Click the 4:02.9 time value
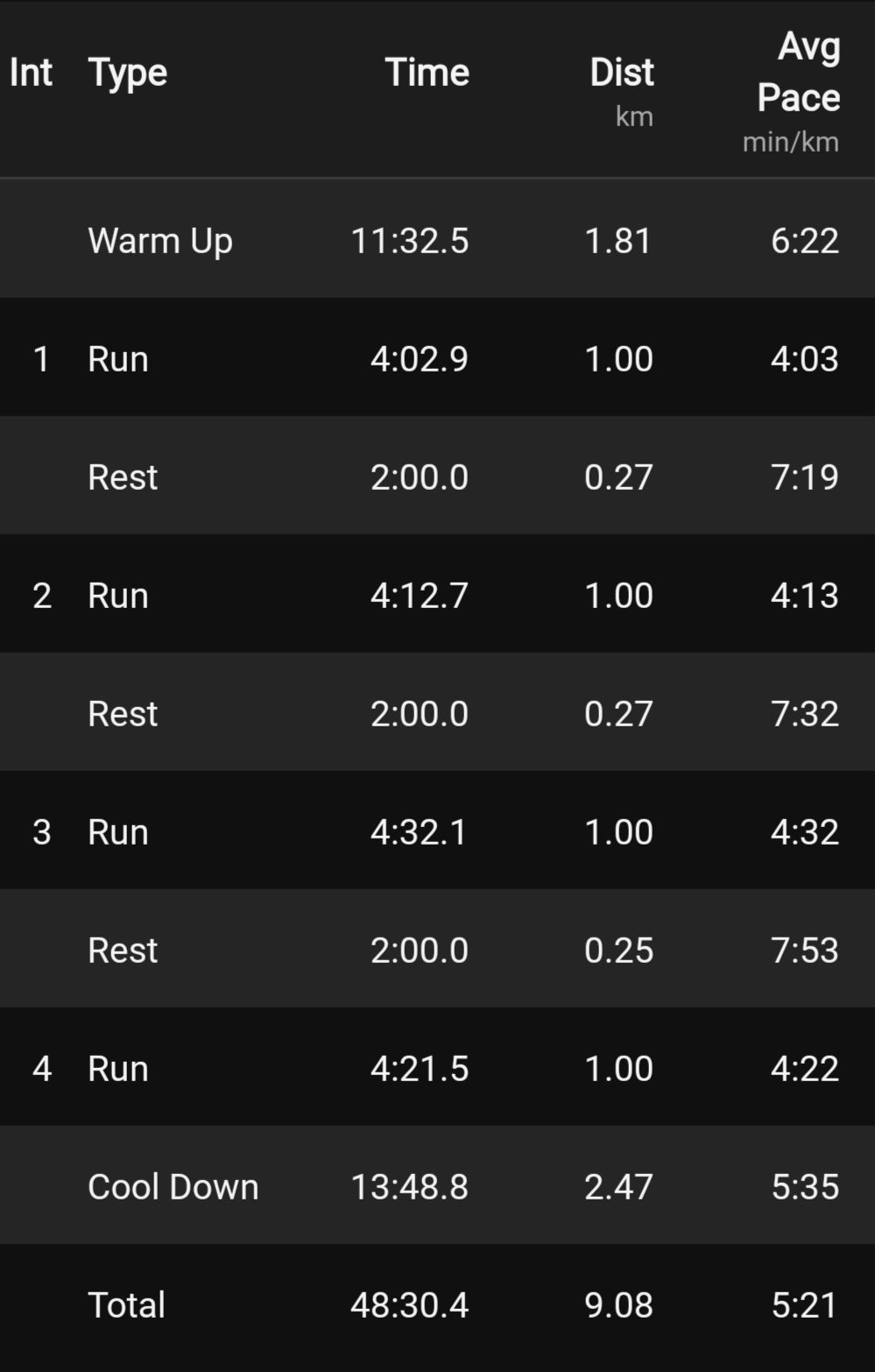This screenshot has height=1372, width=875. click(419, 358)
